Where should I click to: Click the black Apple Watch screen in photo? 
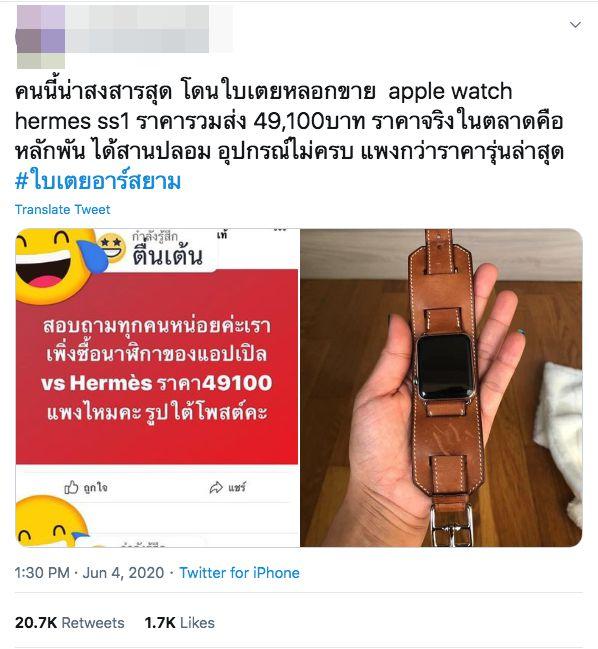[x=445, y=366]
